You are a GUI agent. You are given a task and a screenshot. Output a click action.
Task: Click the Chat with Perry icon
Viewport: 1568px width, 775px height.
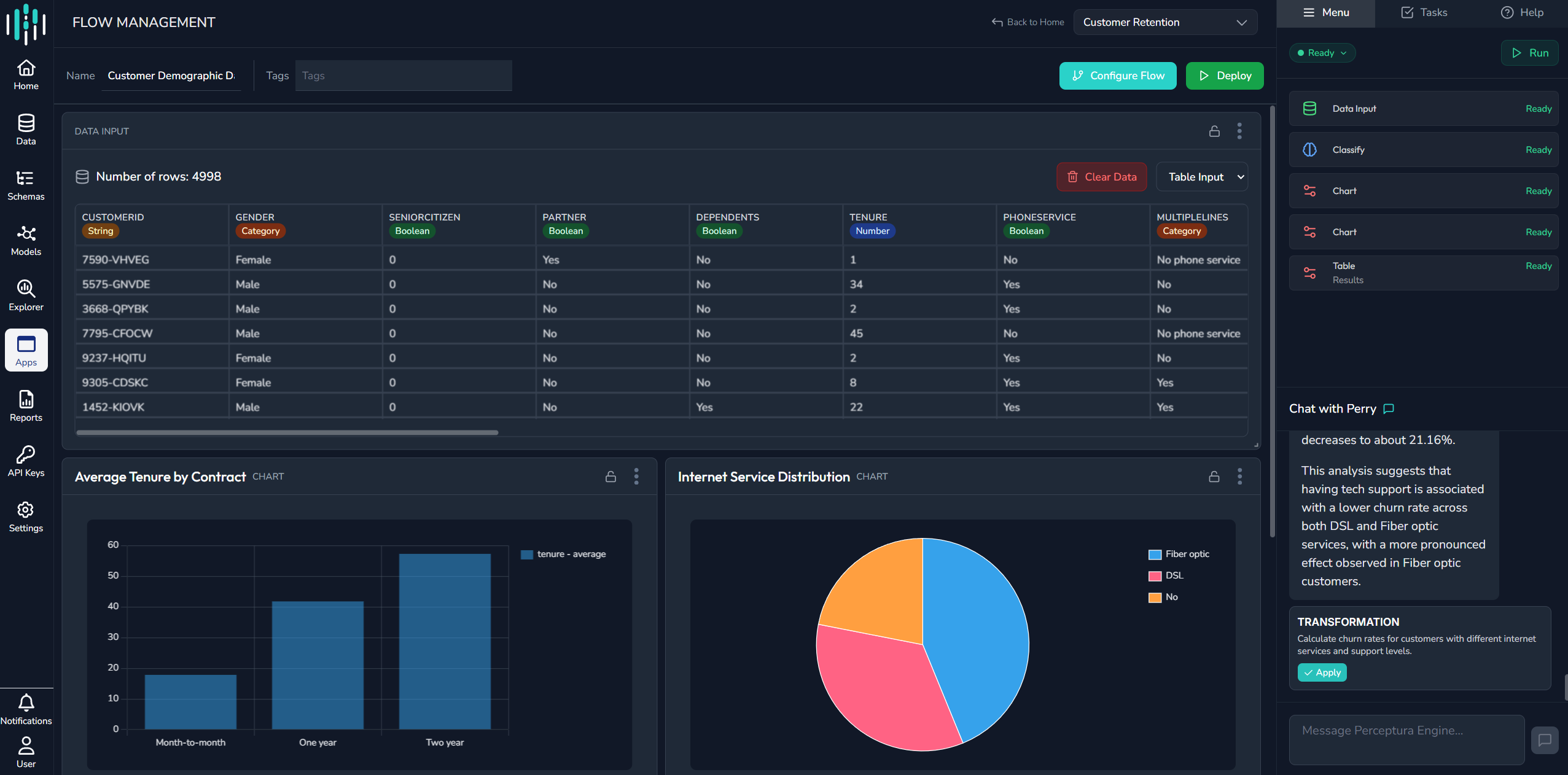(x=1388, y=409)
